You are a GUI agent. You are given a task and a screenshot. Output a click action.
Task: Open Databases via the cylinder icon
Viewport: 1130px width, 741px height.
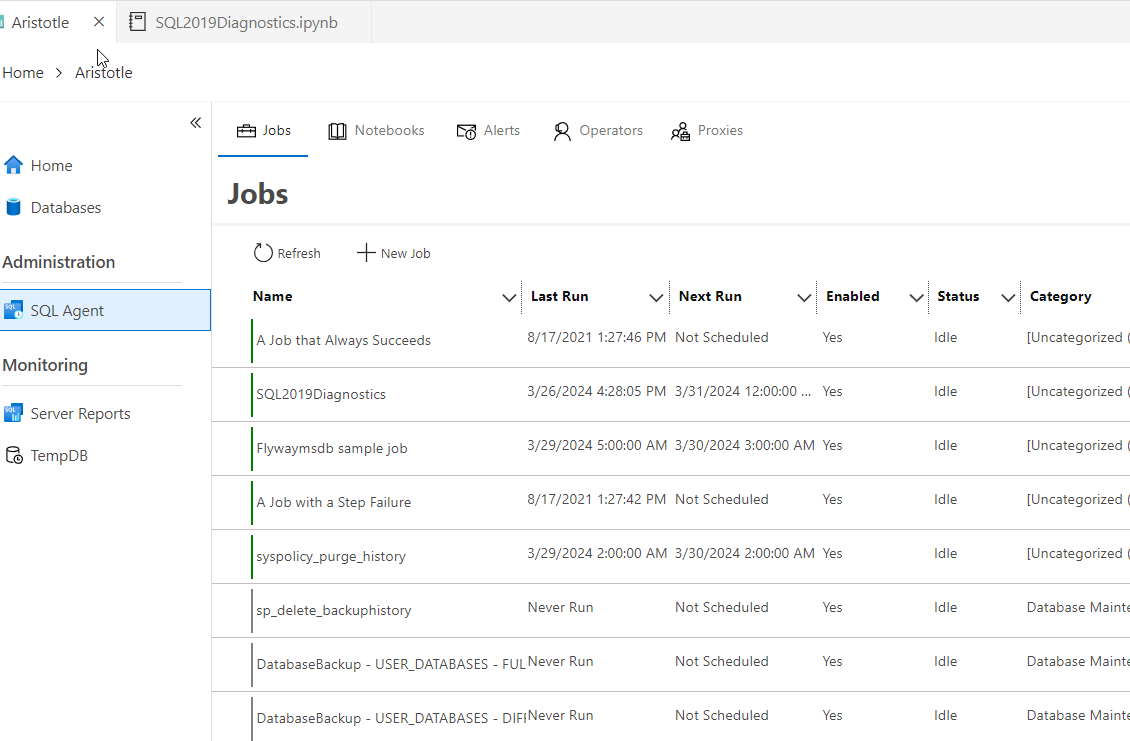point(13,207)
